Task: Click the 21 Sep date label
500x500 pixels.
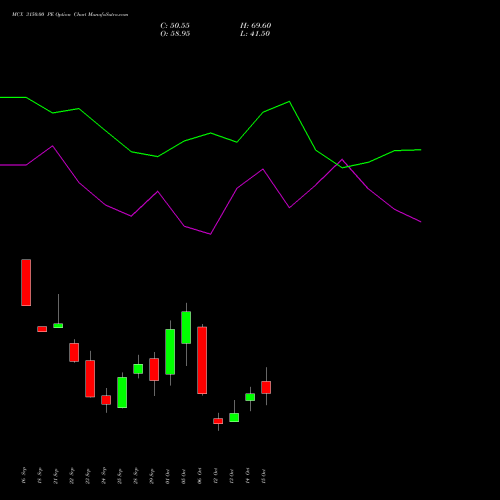Action: coord(56,476)
